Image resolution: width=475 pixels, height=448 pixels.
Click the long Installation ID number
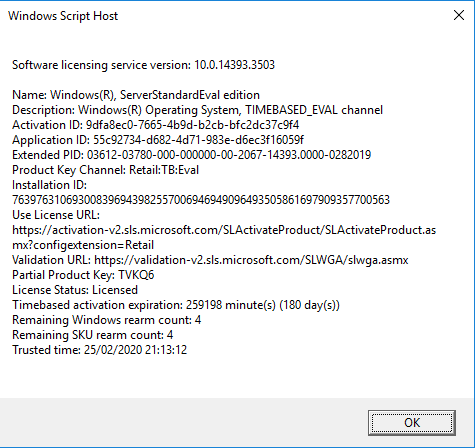tap(201, 200)
